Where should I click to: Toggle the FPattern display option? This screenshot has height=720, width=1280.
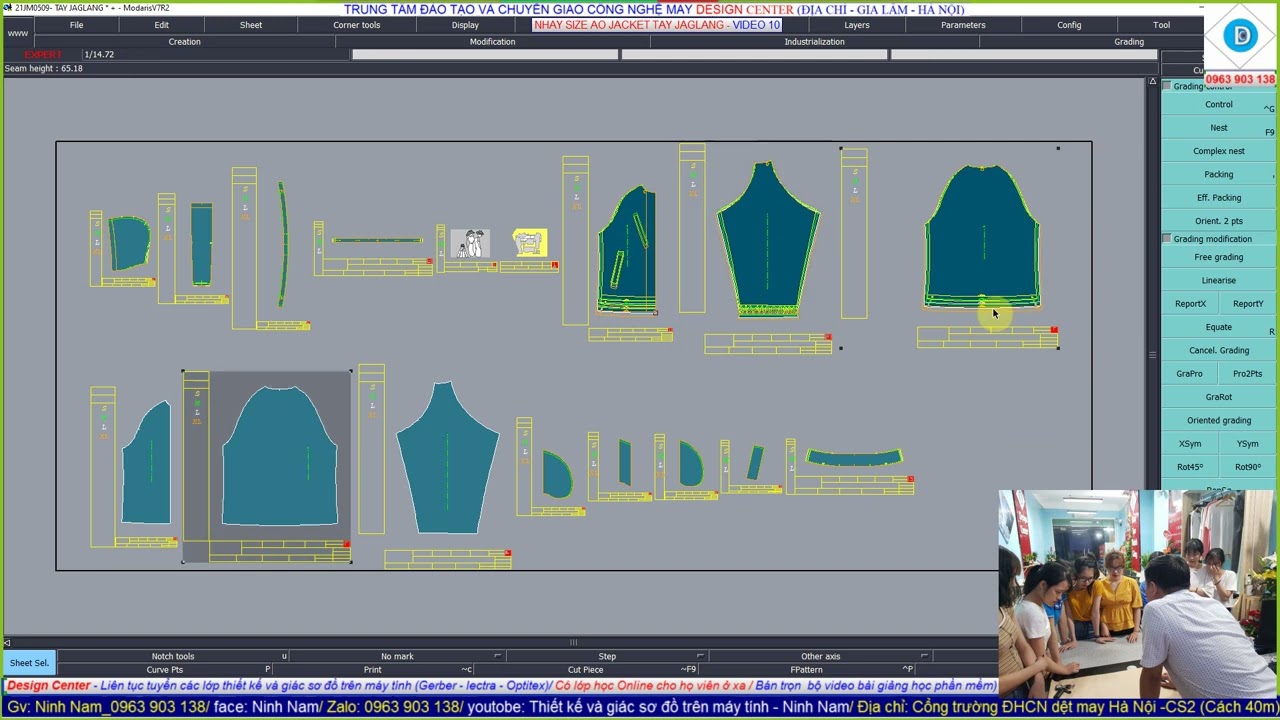(x=806, y=669)
